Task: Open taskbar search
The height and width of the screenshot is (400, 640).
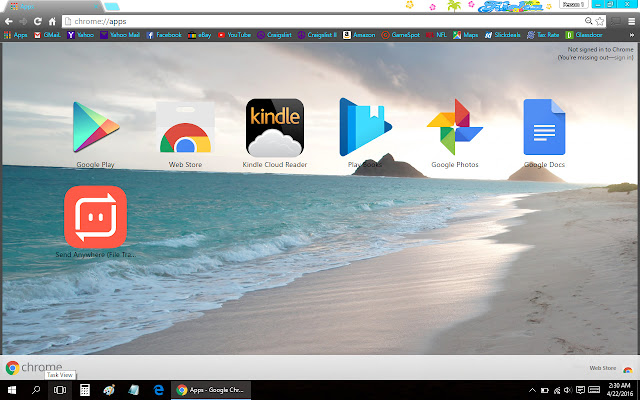Action: 36,390
